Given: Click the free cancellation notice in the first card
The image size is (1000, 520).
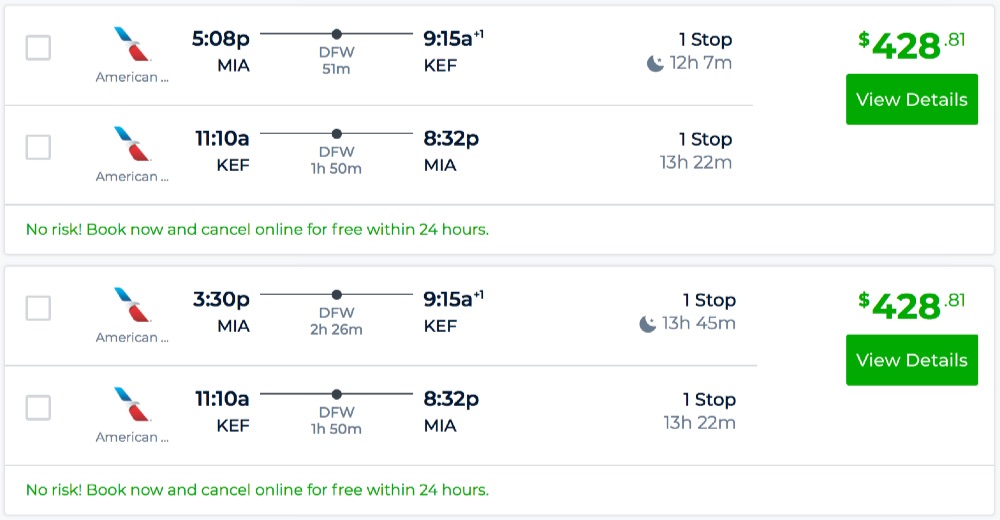Looking at the screenshot, I should (x=257, y=229).
